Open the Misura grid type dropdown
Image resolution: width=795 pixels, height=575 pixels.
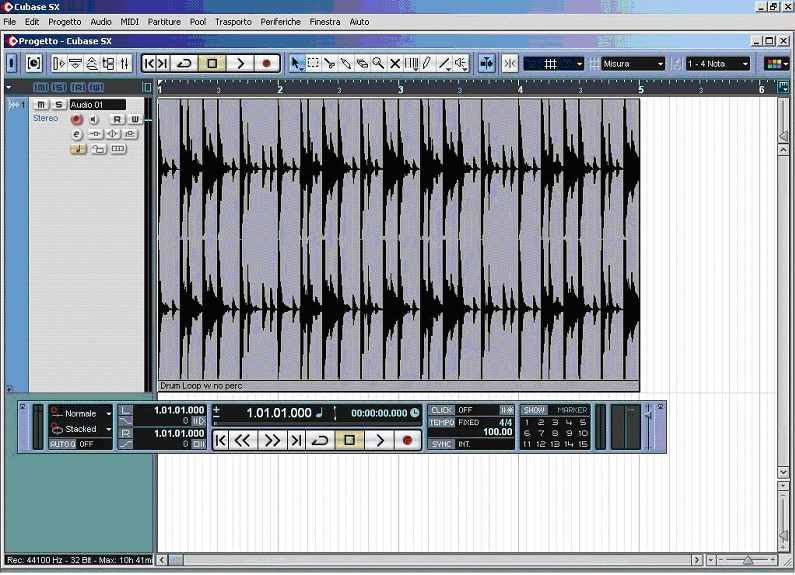pyautogui.click(x=633, y=63)
